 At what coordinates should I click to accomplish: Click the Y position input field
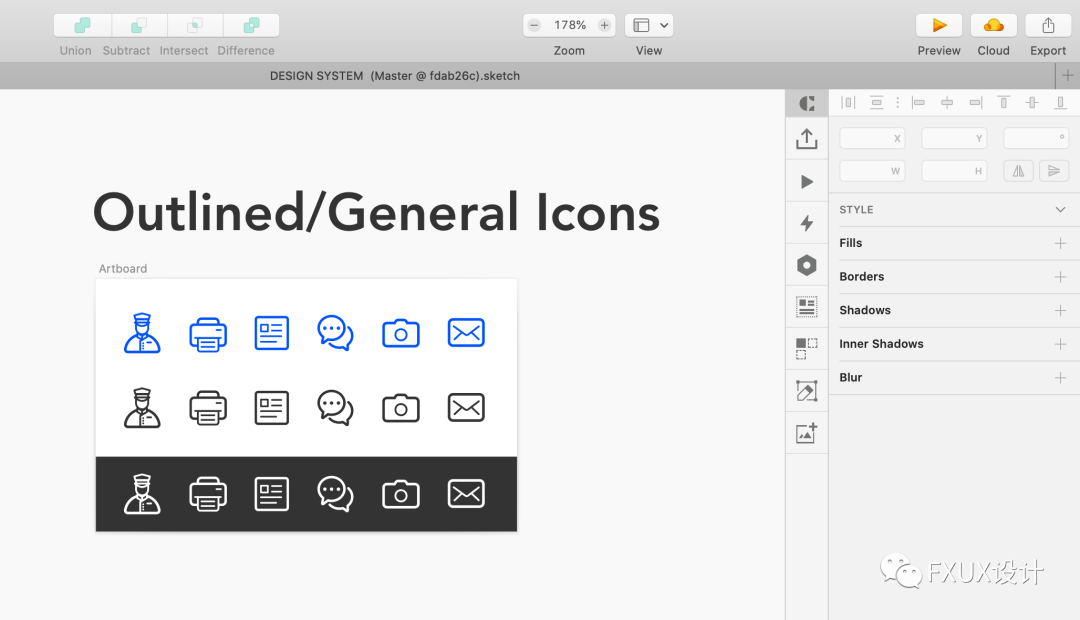click(x=954, y=138)
